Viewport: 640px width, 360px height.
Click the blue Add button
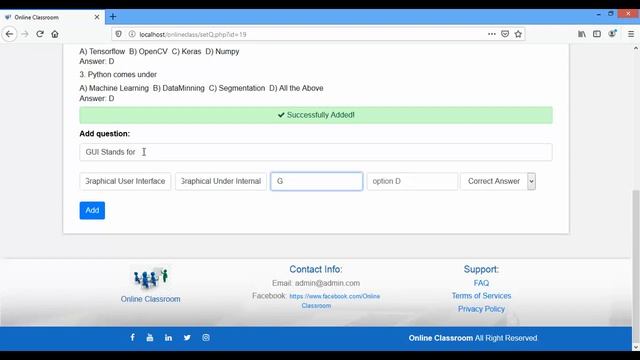pyautogui.click(x=92, y=211)
